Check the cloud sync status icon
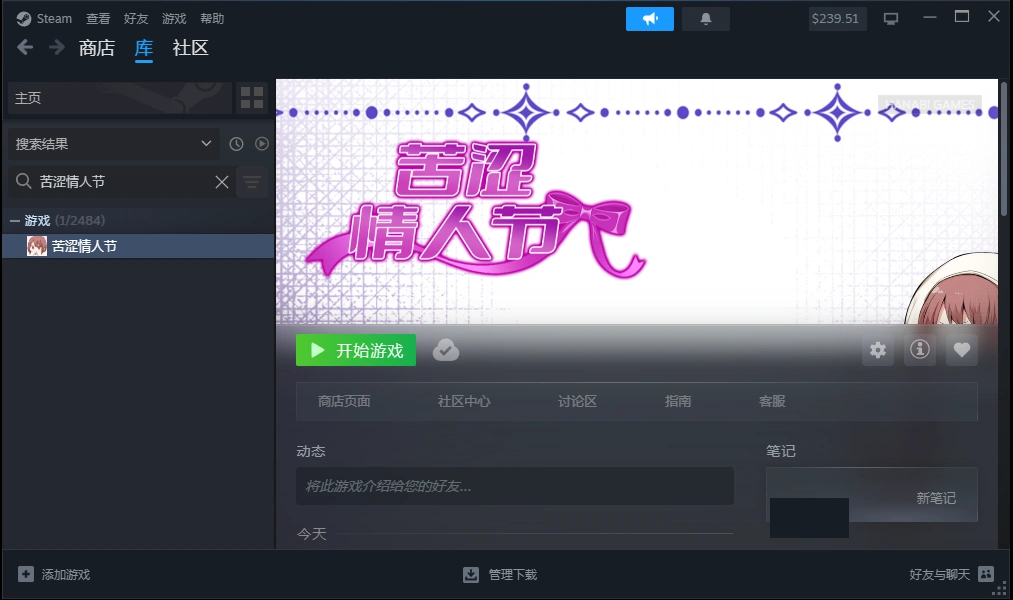Viewport: 1013px width, 600px height. pyautogui.click(x=446, y=350)
